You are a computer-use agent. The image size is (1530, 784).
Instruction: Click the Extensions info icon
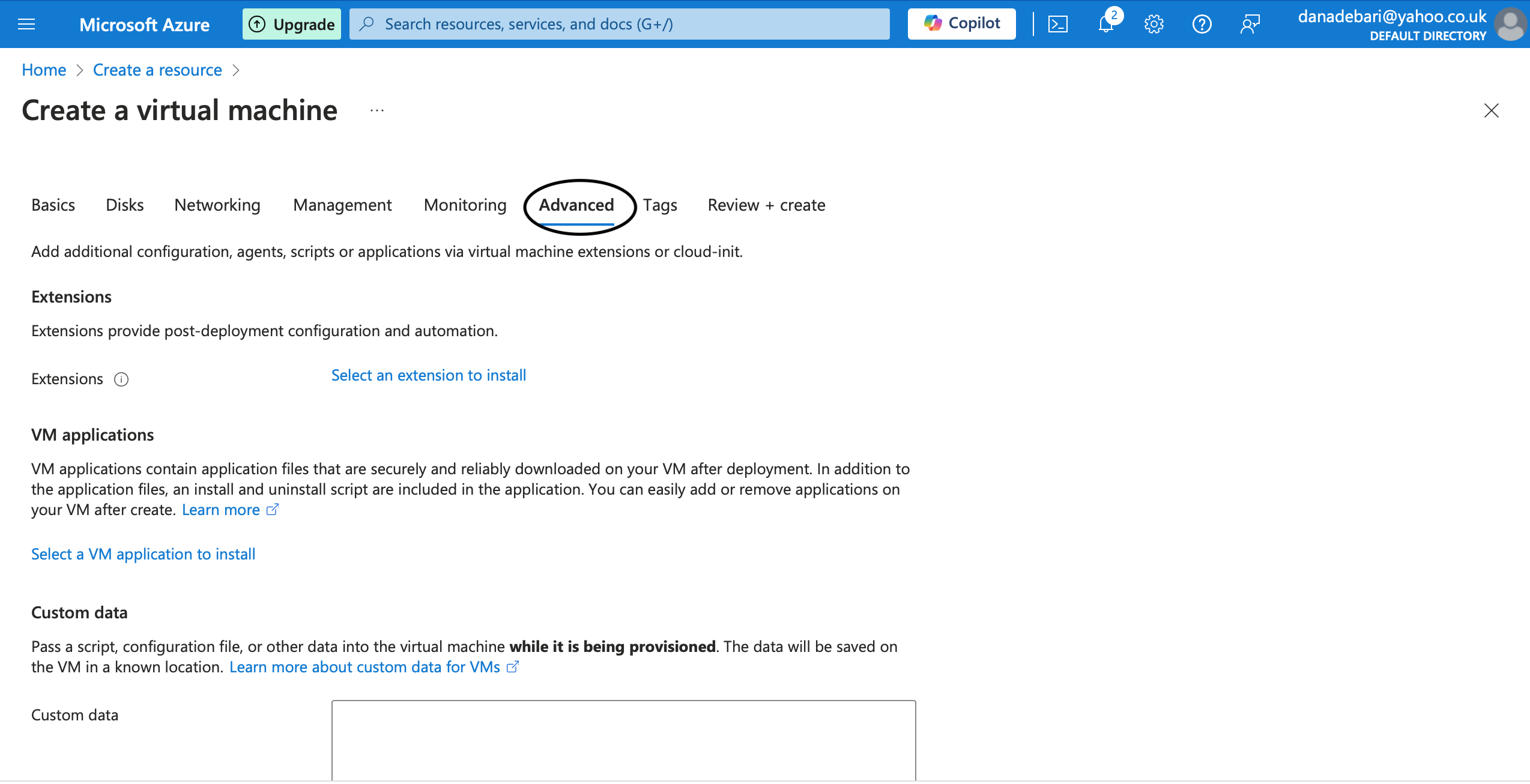point(121,379)
